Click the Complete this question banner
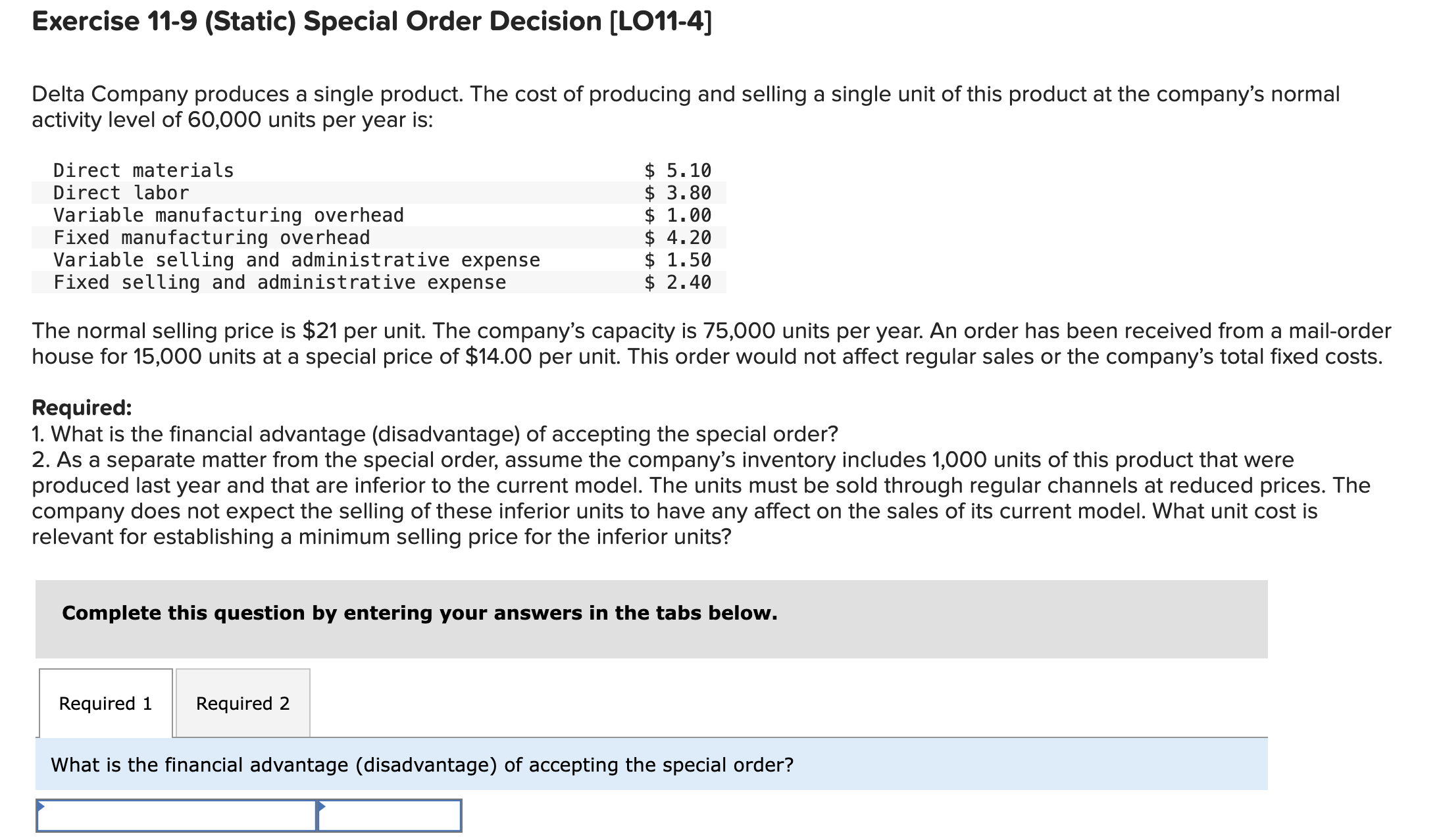This screenshot has width=1441, height=840. 420,612
